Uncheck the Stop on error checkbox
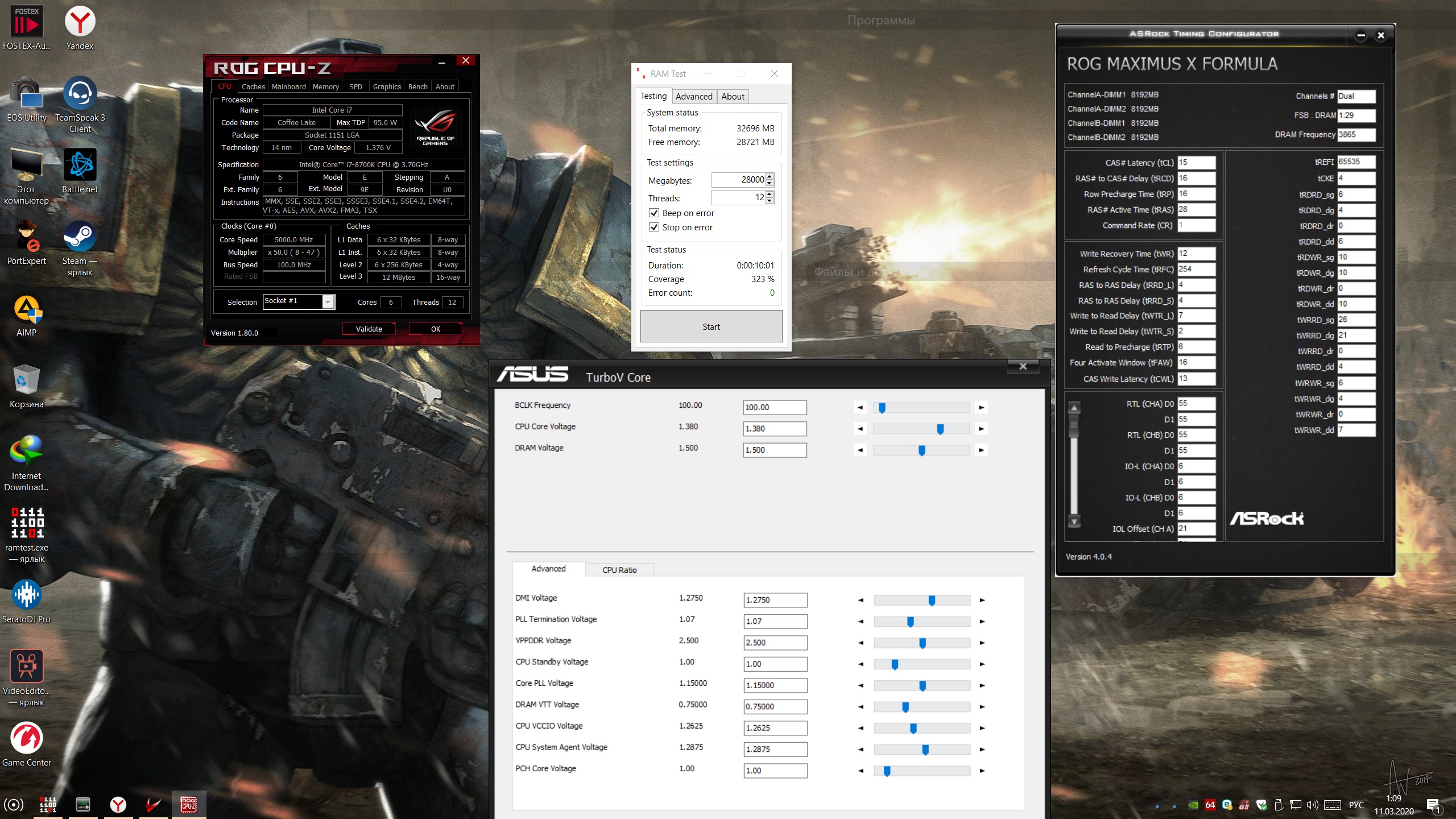Viewport: 1456px width, 819px height. click(654, 227)
